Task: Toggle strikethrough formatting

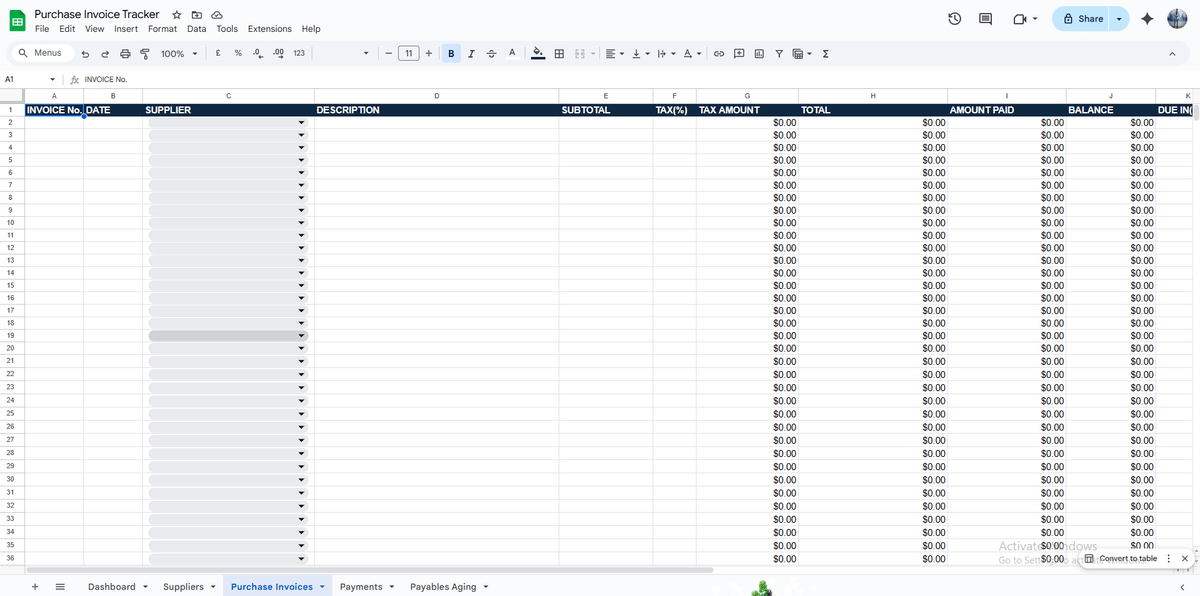Action: (491, 54)
